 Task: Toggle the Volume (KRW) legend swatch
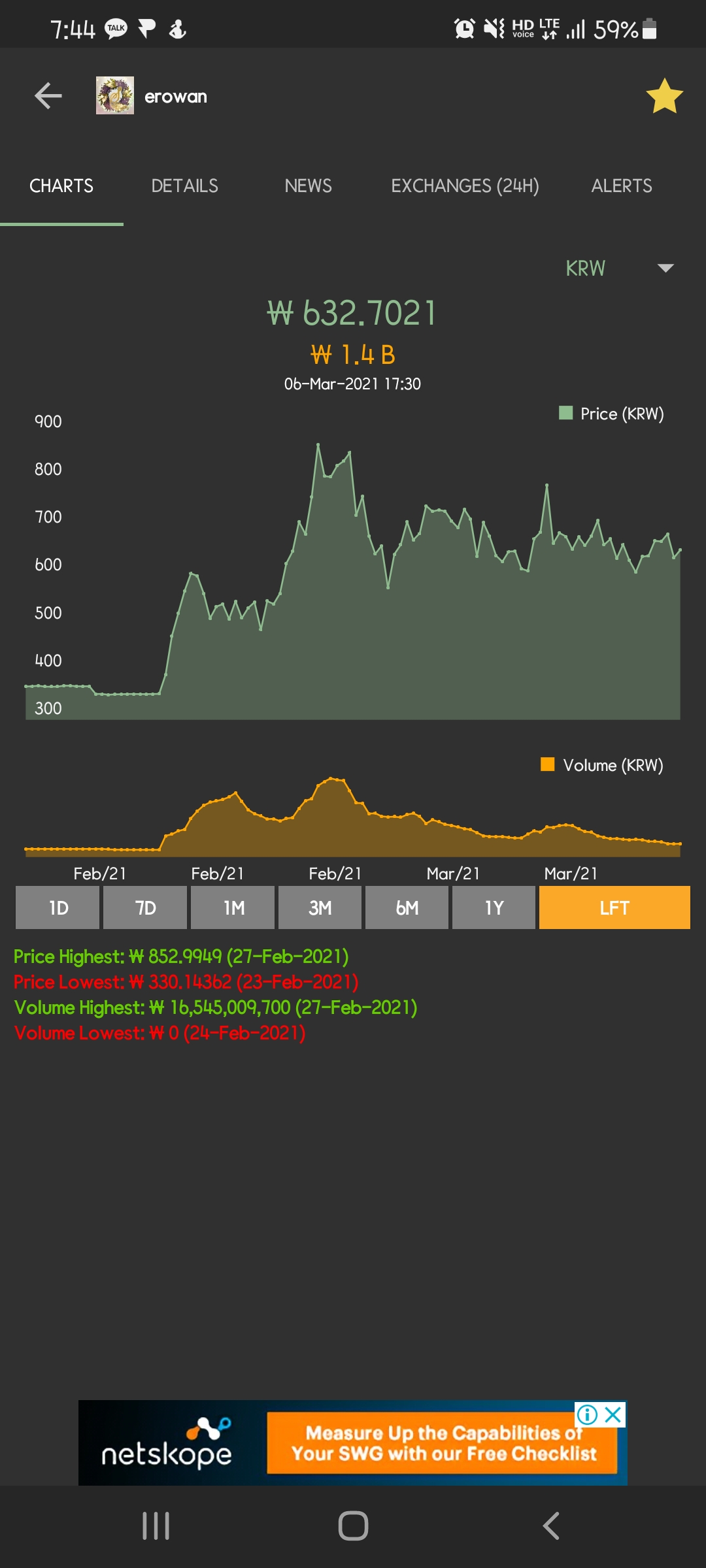click(x=548, y=764)
